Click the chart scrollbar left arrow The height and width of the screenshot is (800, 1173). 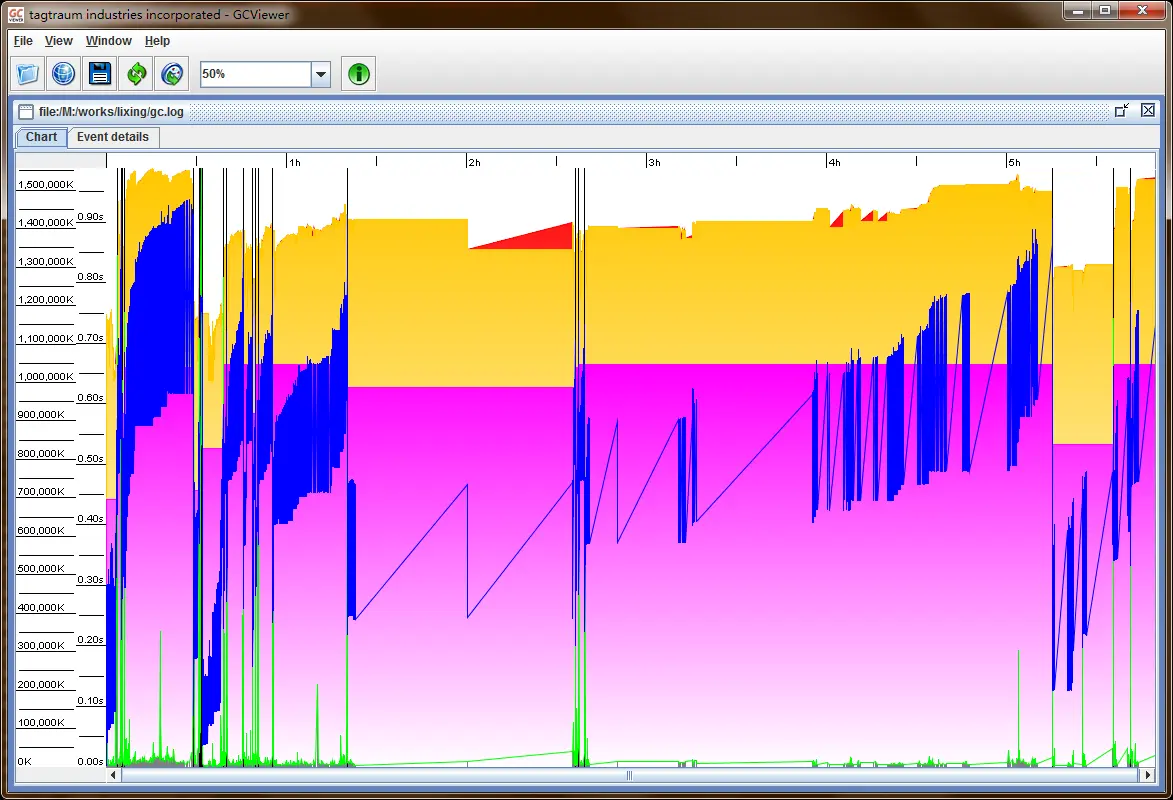tap(113, 775)
